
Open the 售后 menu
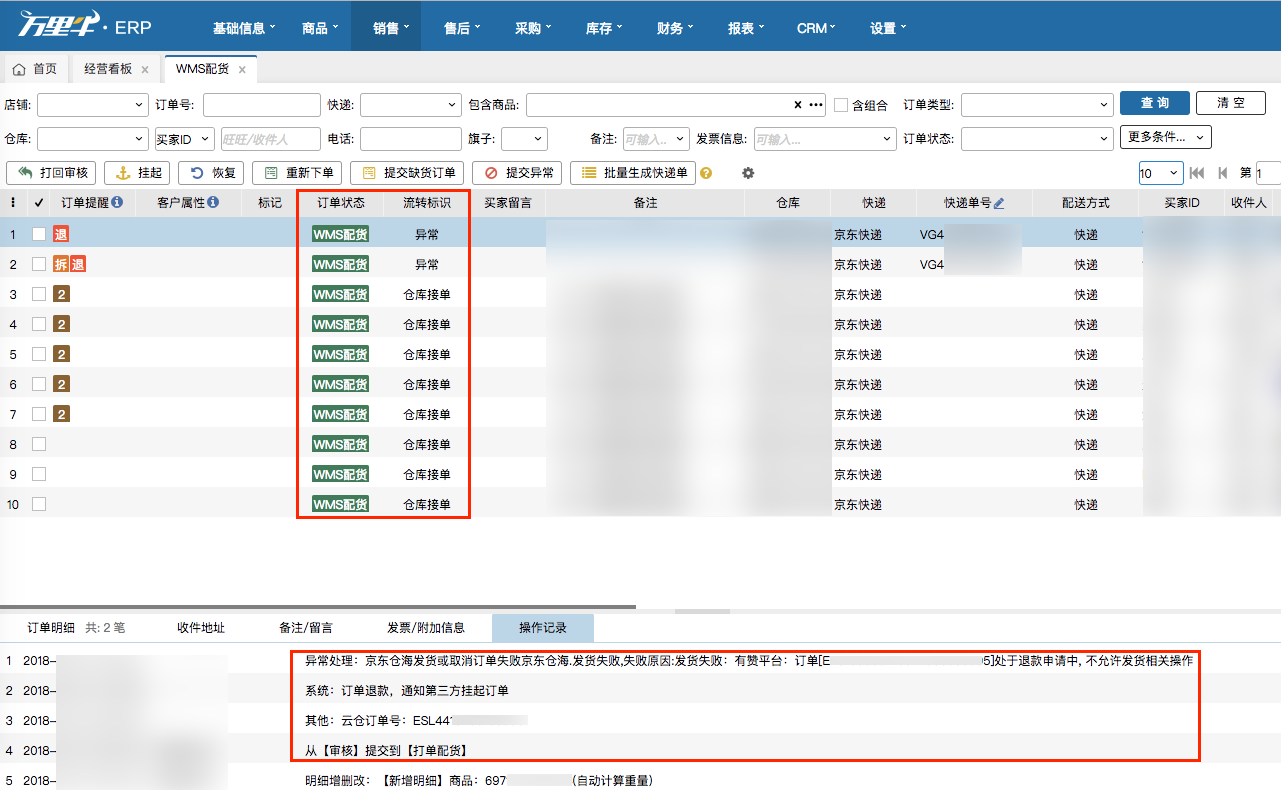(462, 28)
